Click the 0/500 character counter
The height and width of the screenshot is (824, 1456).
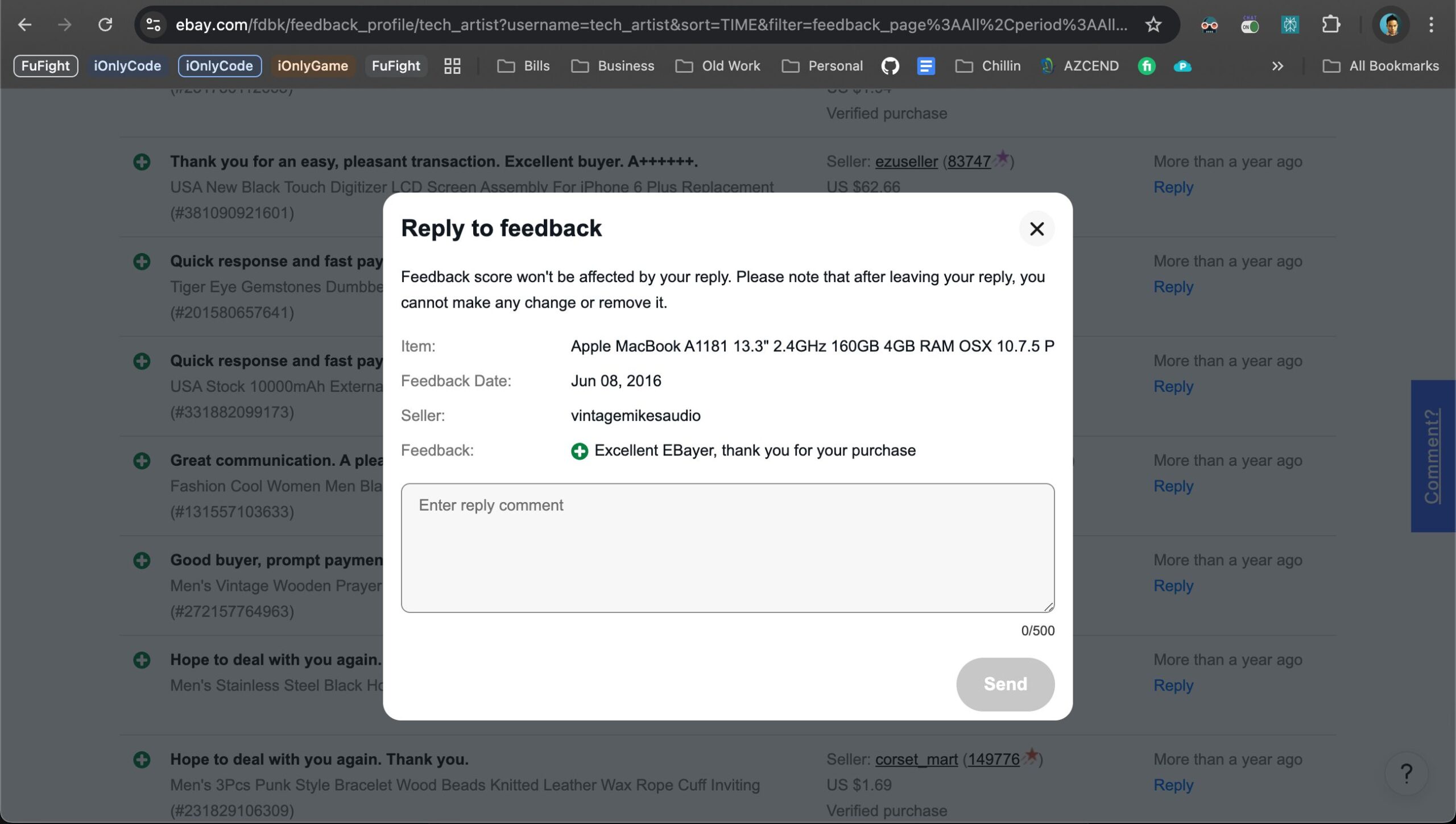pyautogui.click(x=1037, y=631)
